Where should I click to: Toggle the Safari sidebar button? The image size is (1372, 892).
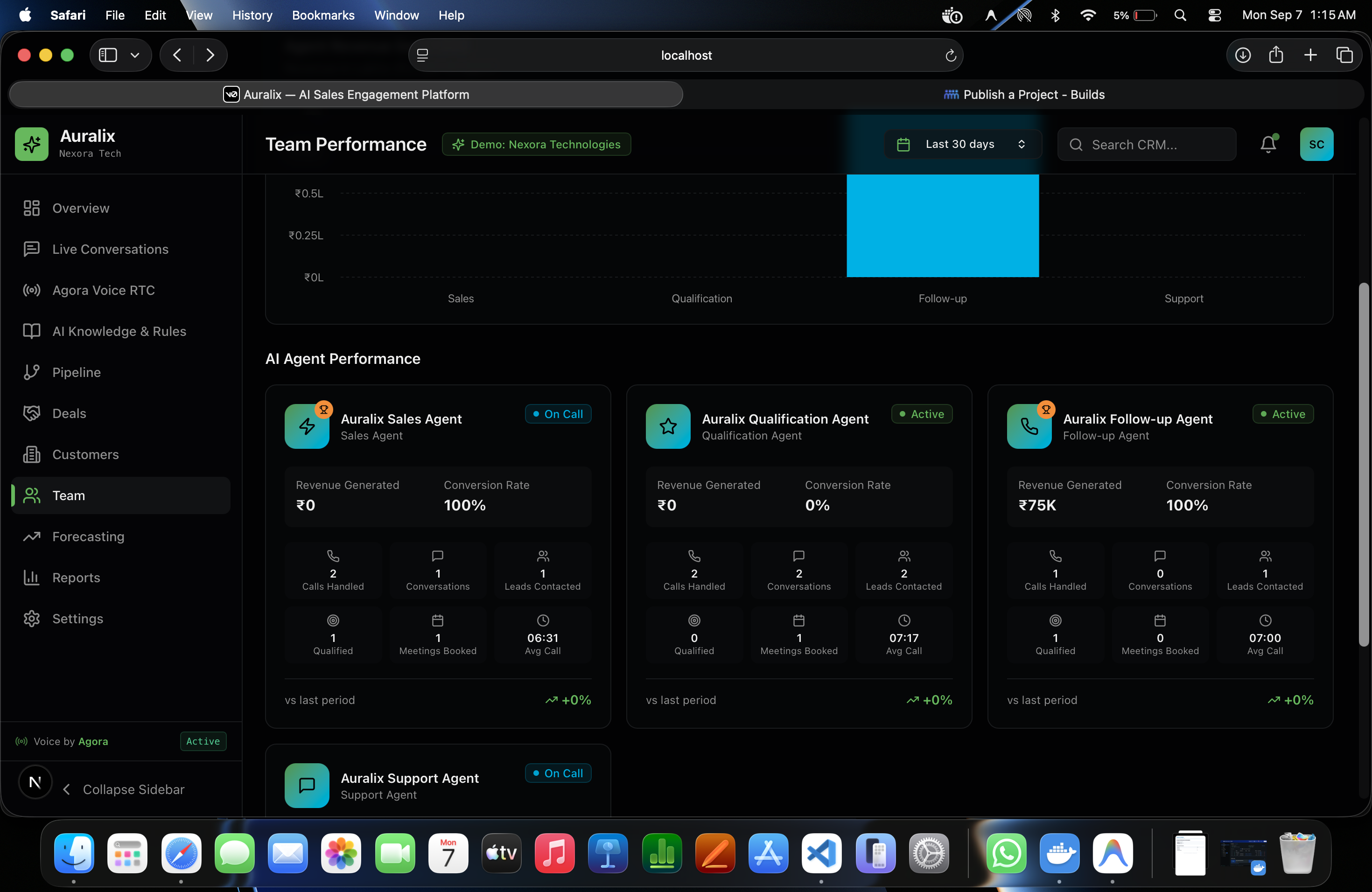coord(108,55)
